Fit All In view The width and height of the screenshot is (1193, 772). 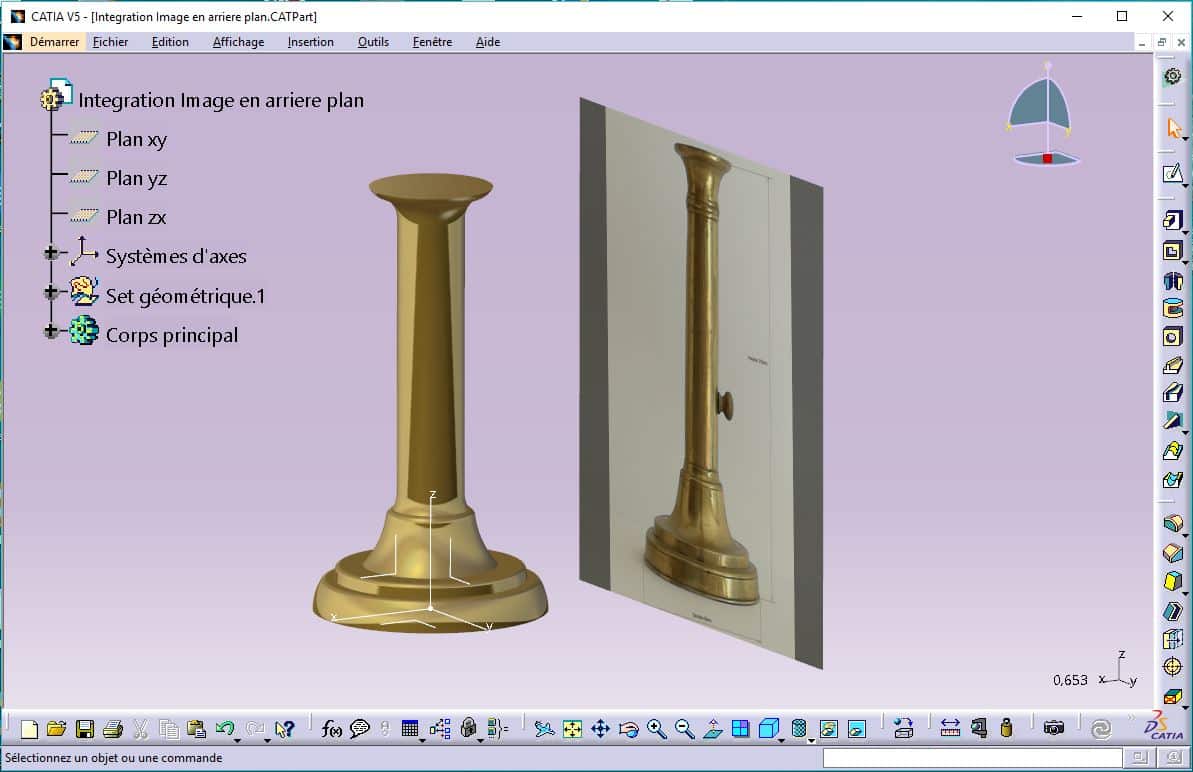click(572, 729)
